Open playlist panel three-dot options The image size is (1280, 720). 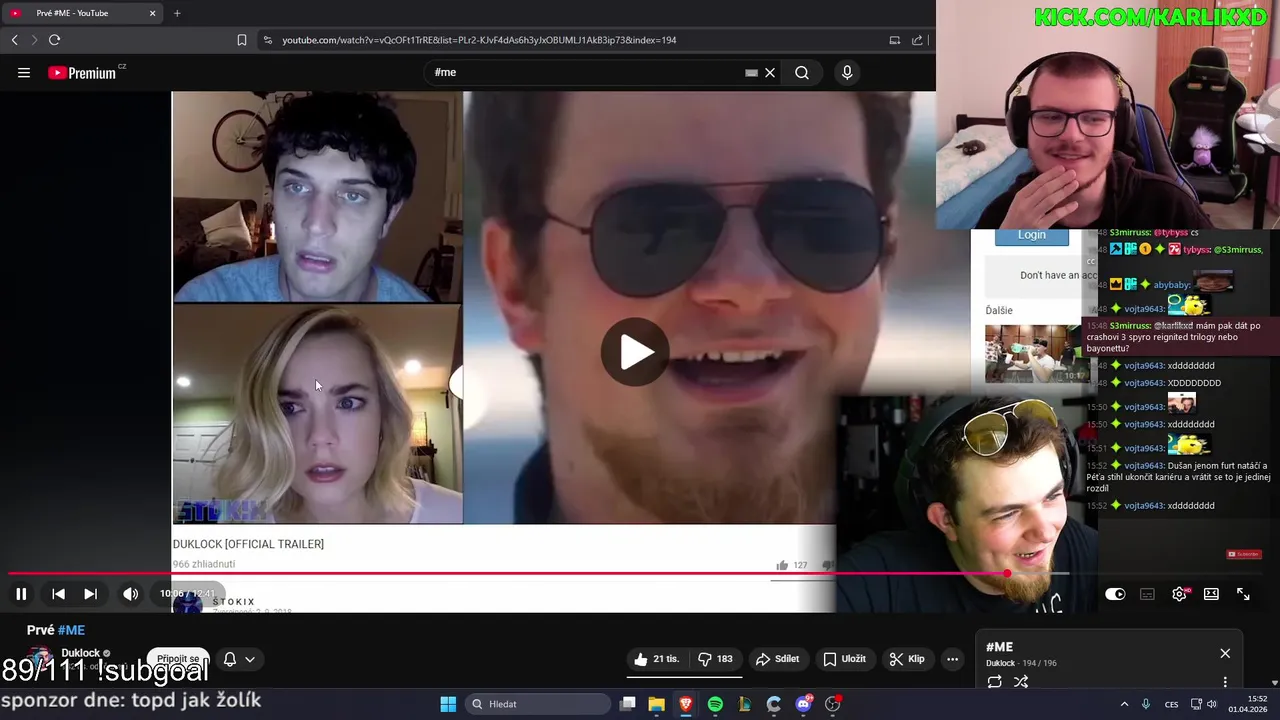(1225, 682)
